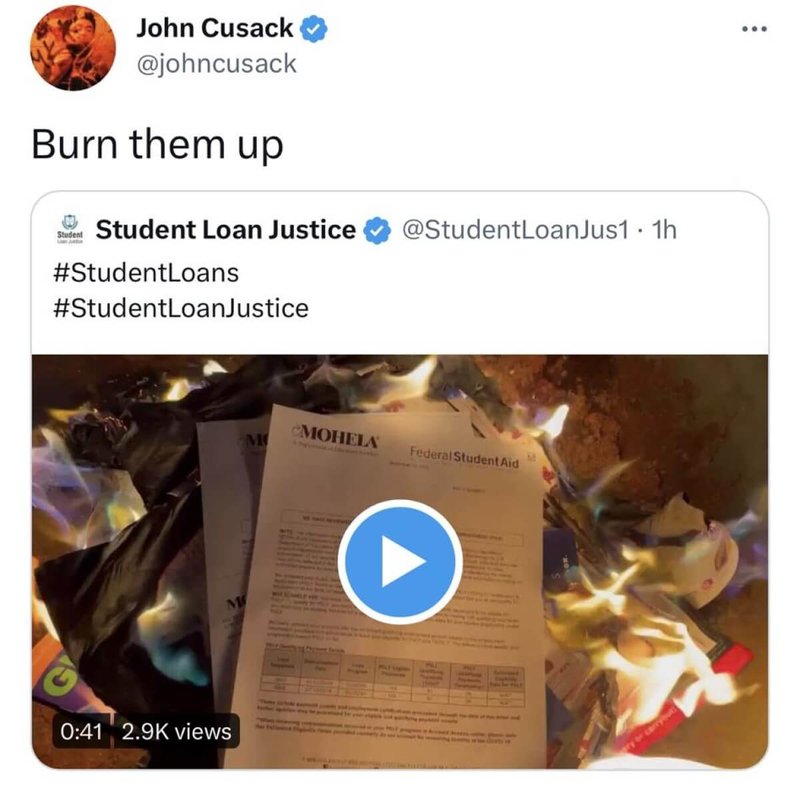Image resolution: width=800 pixels, height=800 pixels.
Task: Click the blue verified badge next to John Cusack
Action: 313,29
